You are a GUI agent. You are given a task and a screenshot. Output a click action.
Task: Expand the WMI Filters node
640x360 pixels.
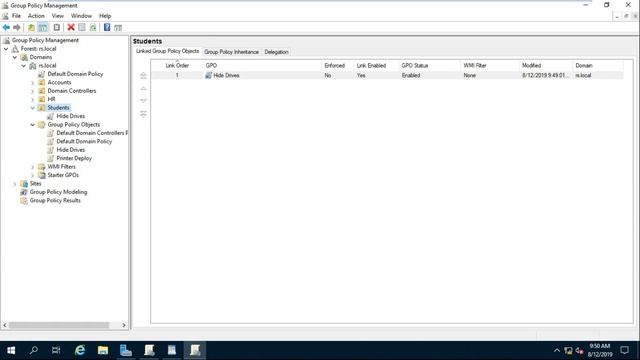(33, 167)
